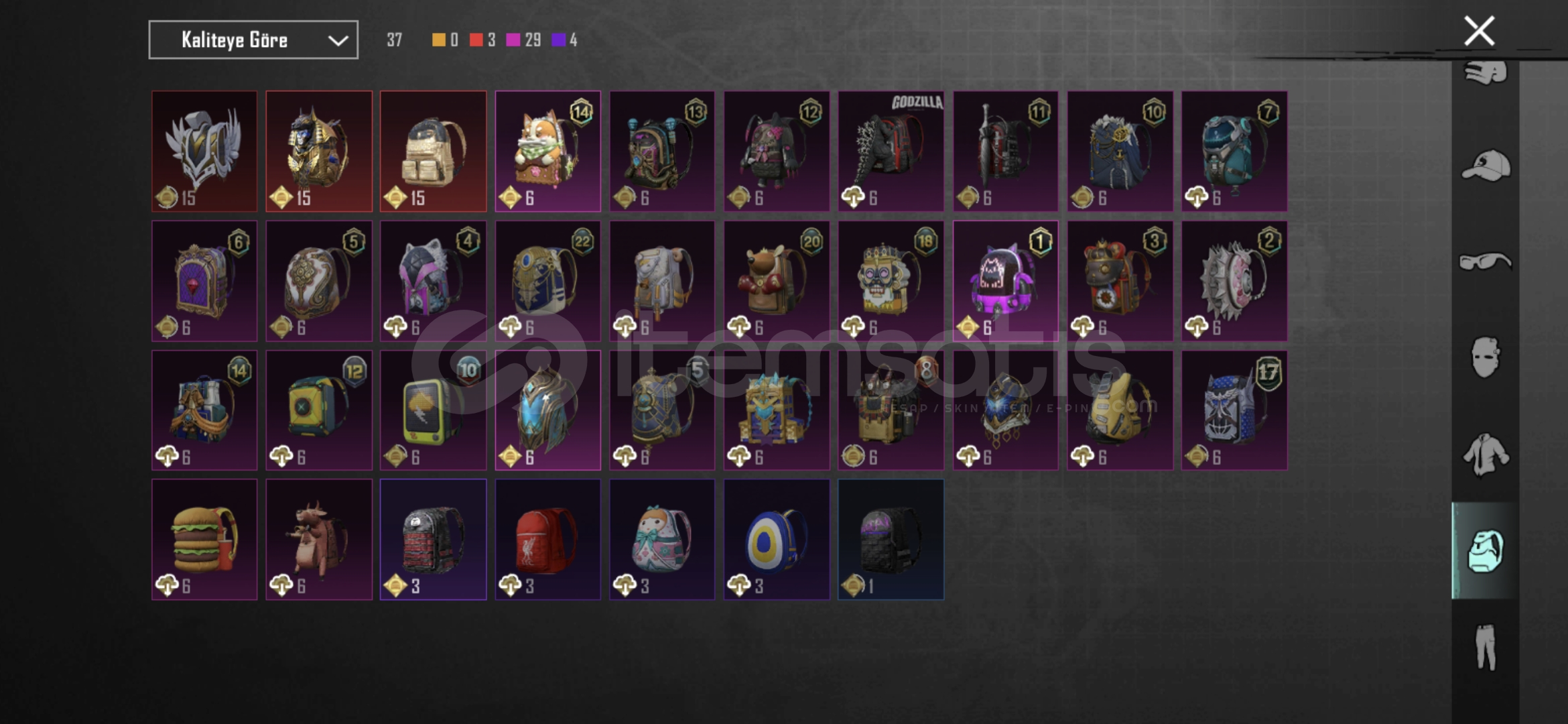The width and height of the screenshot is (1568, 724).
Task: Filter by the red quality swatch
Action: 476,40
